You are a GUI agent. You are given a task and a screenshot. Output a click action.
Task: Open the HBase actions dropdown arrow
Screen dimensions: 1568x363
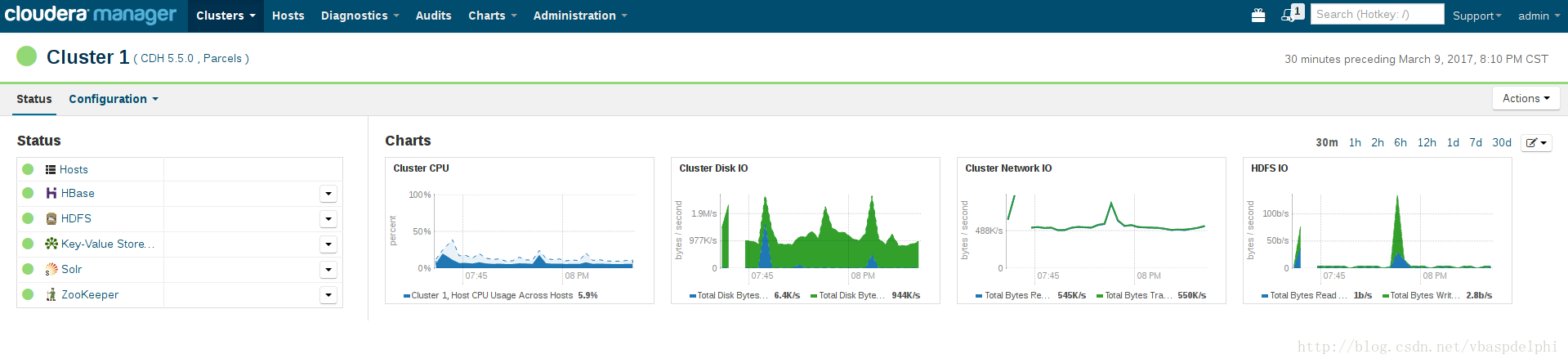328,194
